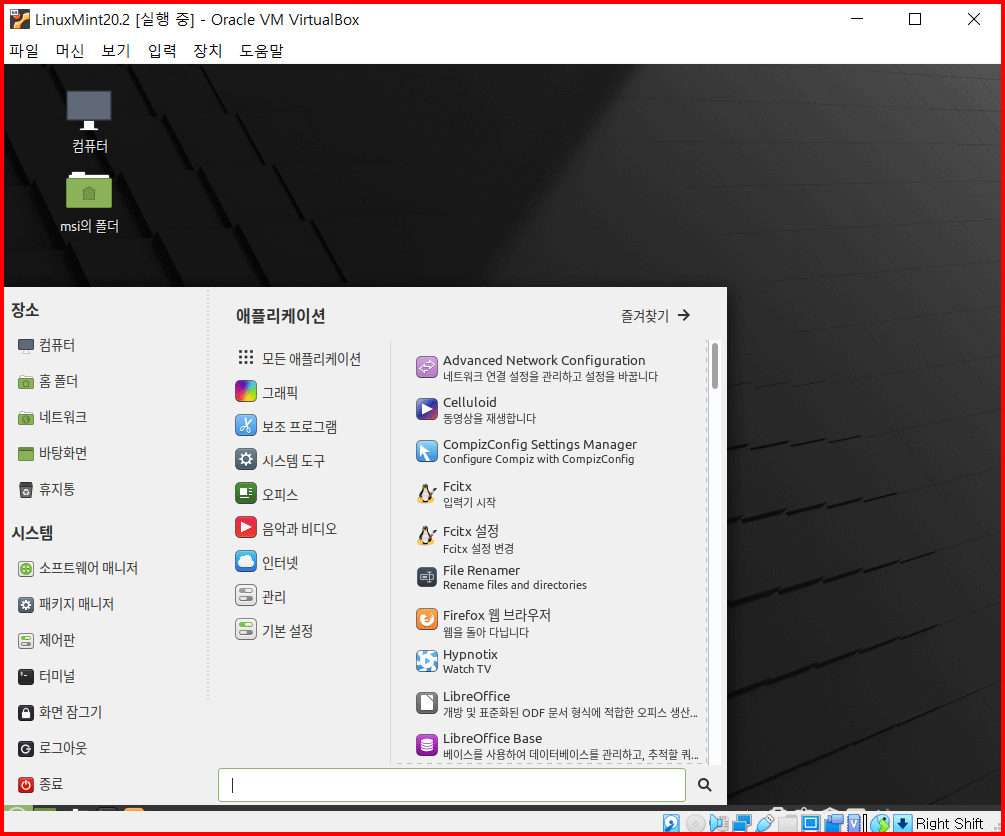1005x836 pixels.
Task: Click 종료 to shut down
Action: (40, 784)
